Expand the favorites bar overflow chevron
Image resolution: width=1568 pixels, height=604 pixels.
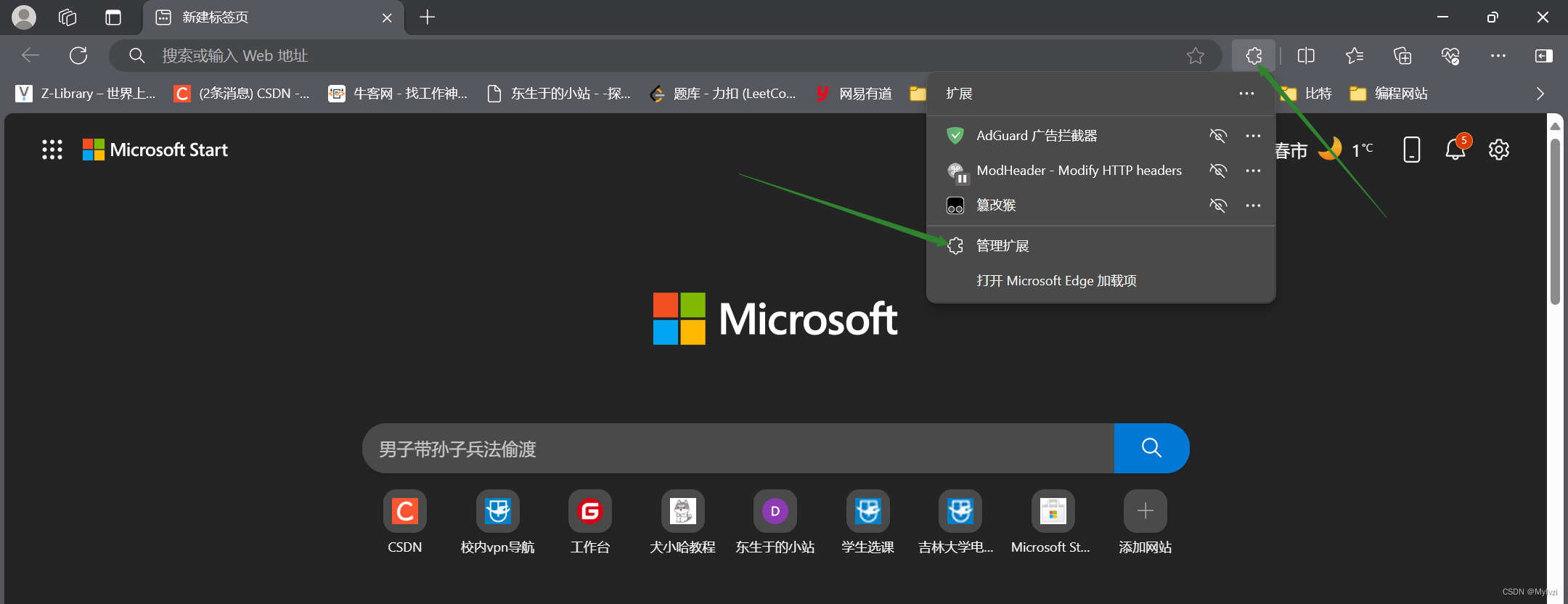(x=1540, y=94)
